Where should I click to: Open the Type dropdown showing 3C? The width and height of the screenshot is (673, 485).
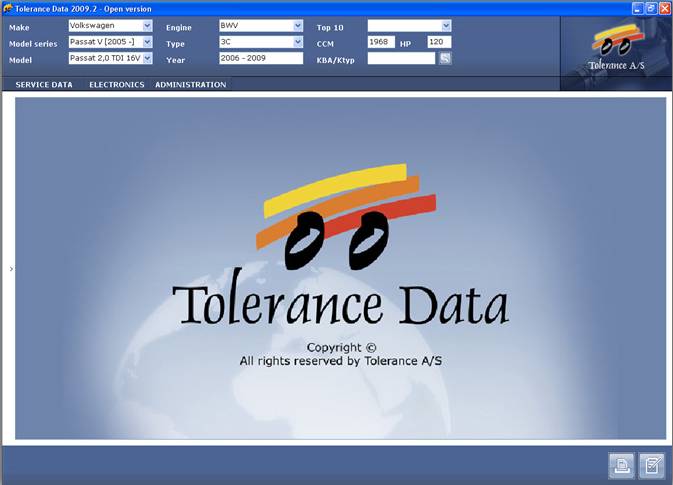click(297, 42)
